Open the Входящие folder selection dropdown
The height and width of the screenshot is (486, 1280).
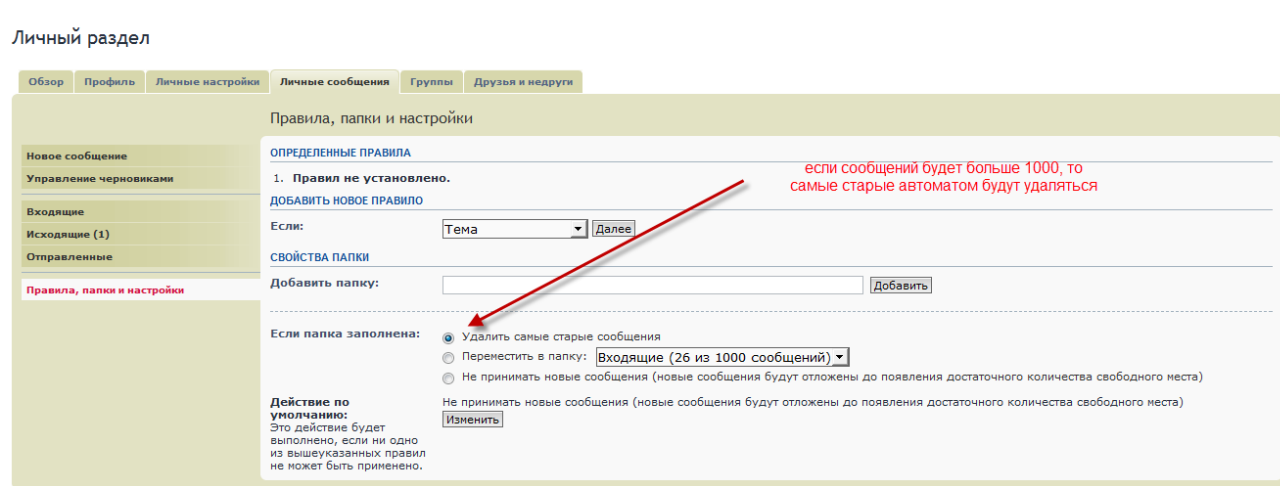pyautogui.click(x=721, y=357)
